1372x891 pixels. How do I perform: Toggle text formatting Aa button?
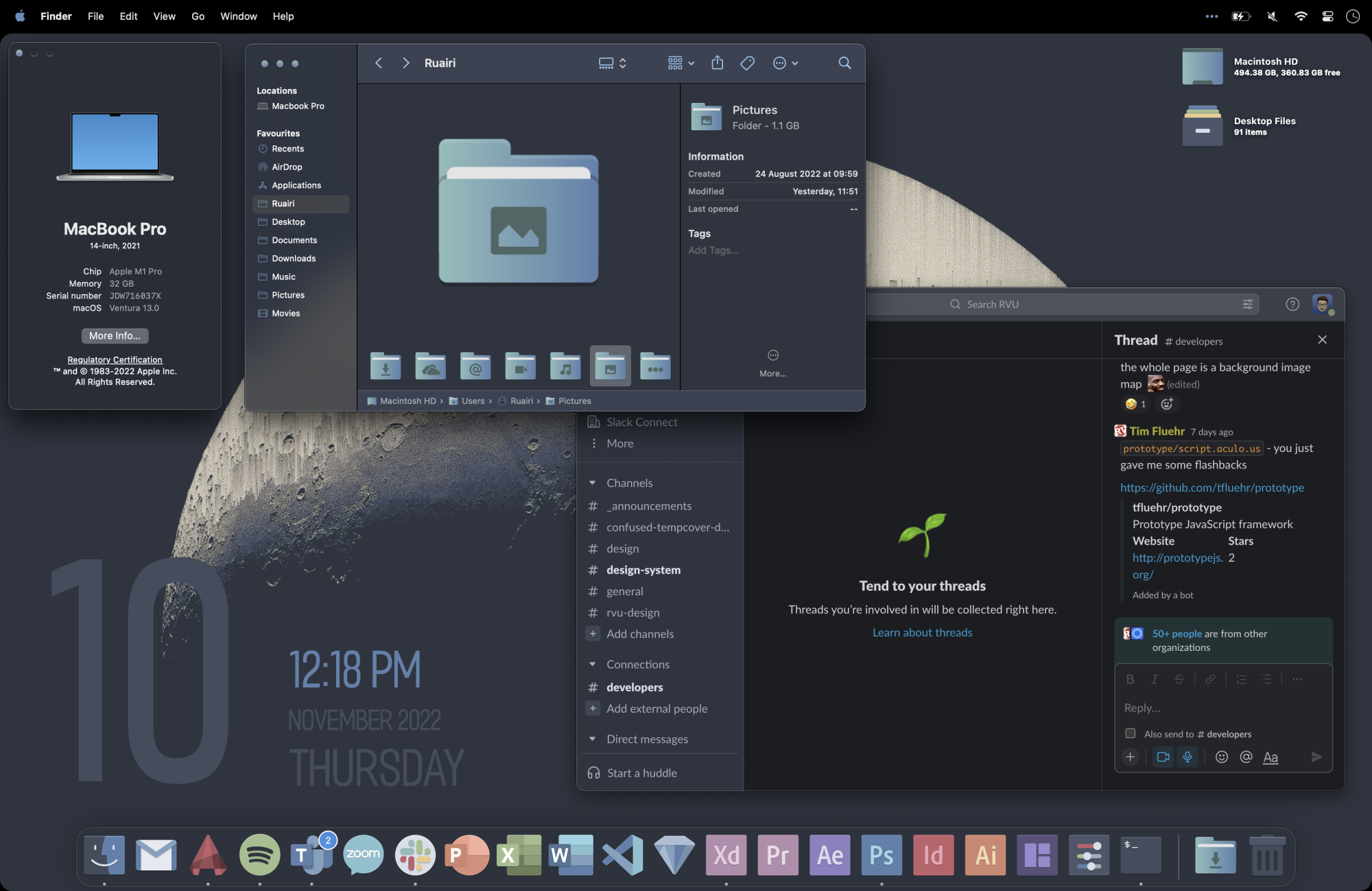(x=1270, y=757)
